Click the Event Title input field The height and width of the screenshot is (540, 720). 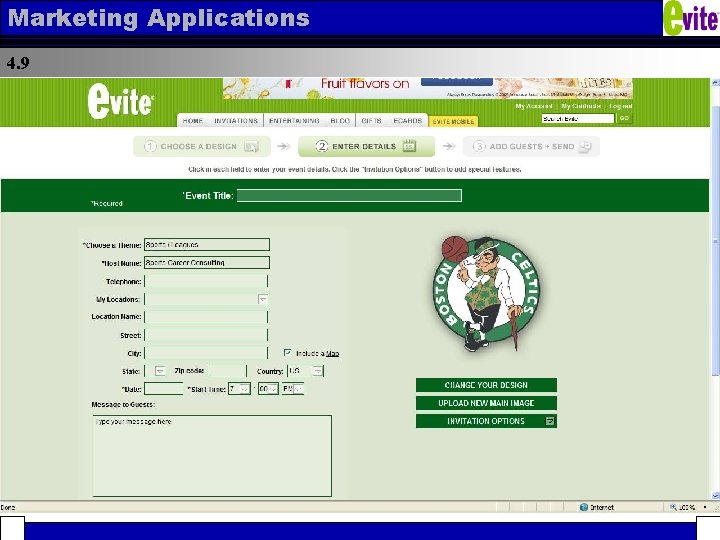click(x=349, y=196)
